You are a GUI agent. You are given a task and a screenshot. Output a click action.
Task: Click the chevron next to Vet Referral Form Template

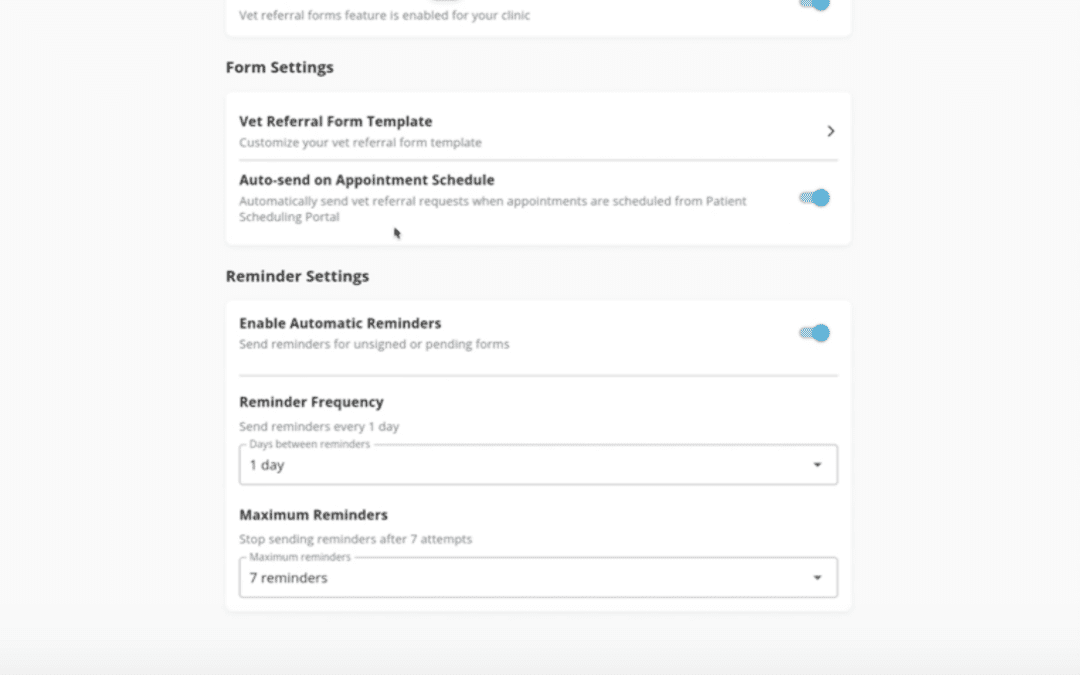[831, 130]
